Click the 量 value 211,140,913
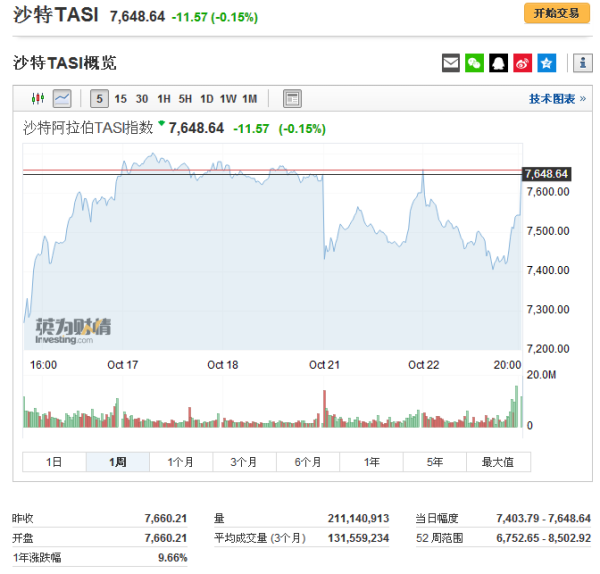Screen dimensions: 600x574 (358, 518)
